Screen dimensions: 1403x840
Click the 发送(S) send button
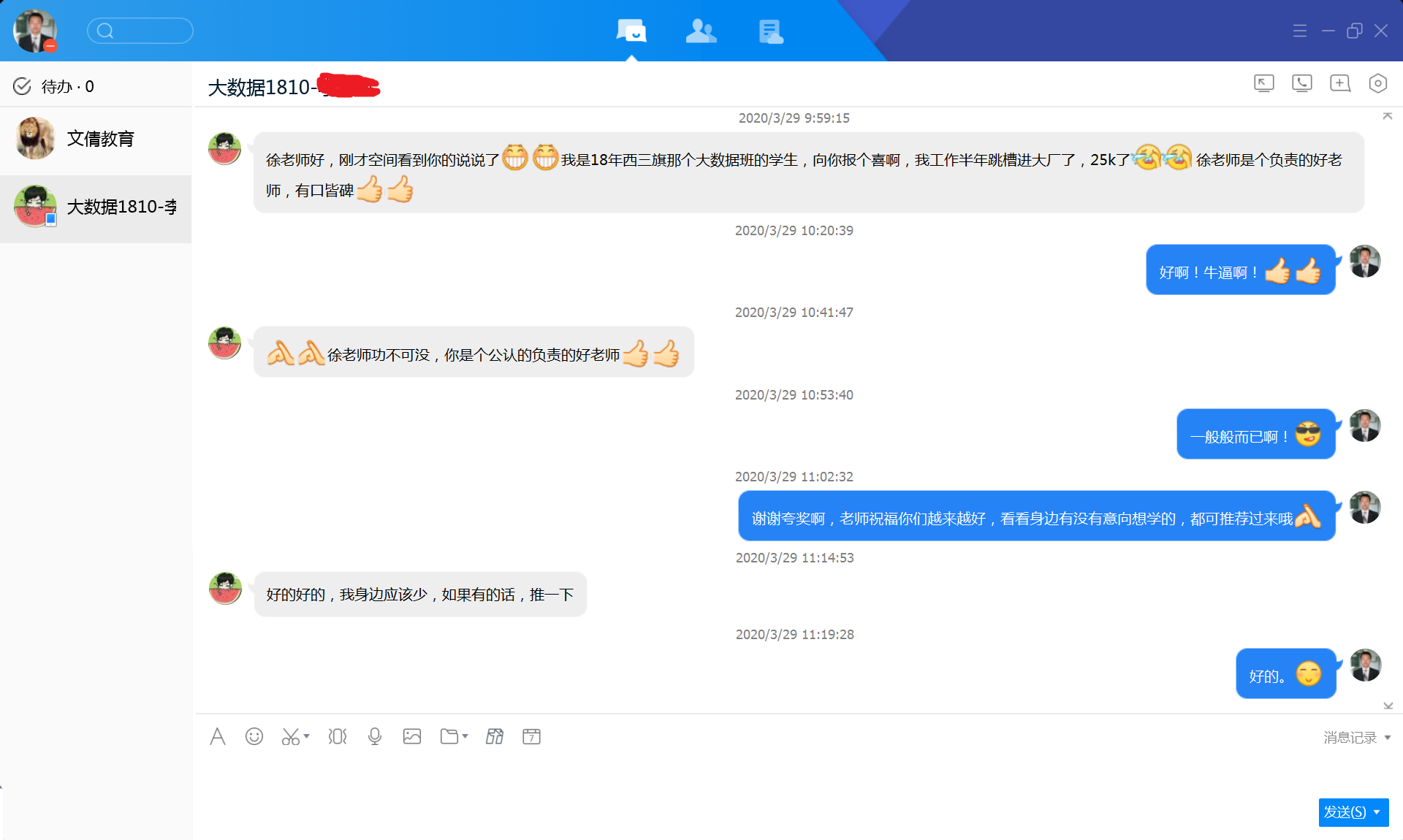(1345, 812)
